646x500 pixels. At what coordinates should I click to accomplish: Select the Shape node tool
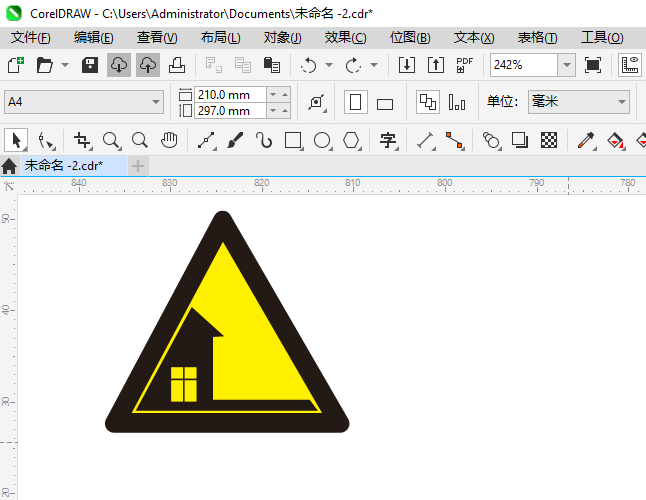(46, 140)
